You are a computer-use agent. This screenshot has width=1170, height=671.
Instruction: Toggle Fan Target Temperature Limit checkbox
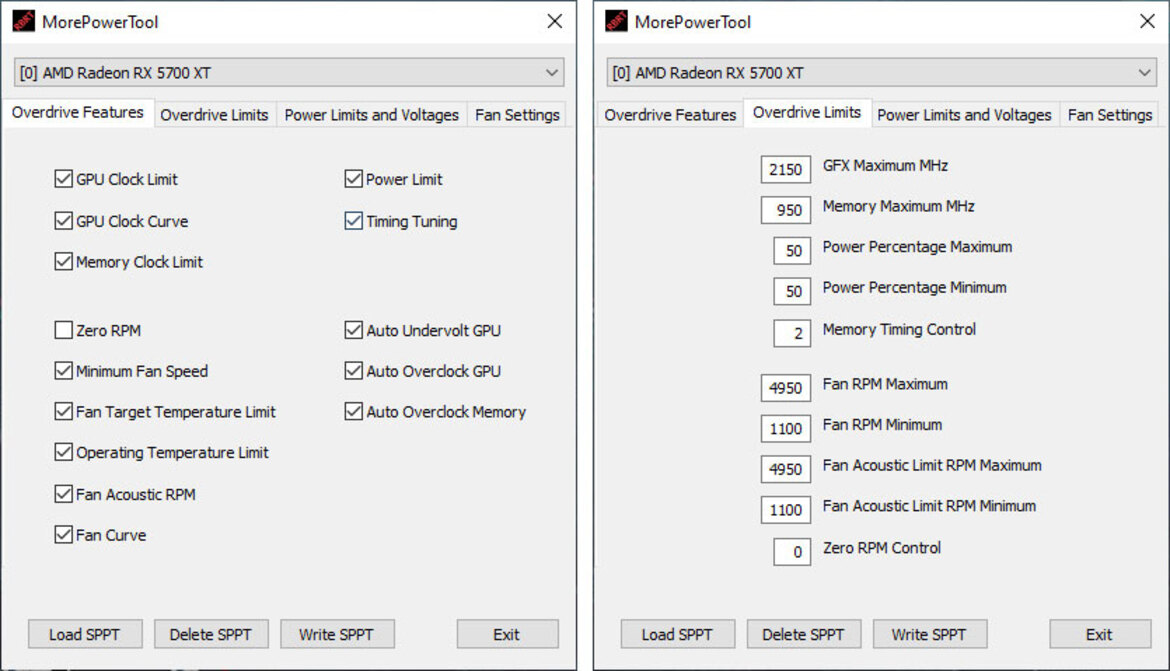pyautogui.click(x=63, y=411)
